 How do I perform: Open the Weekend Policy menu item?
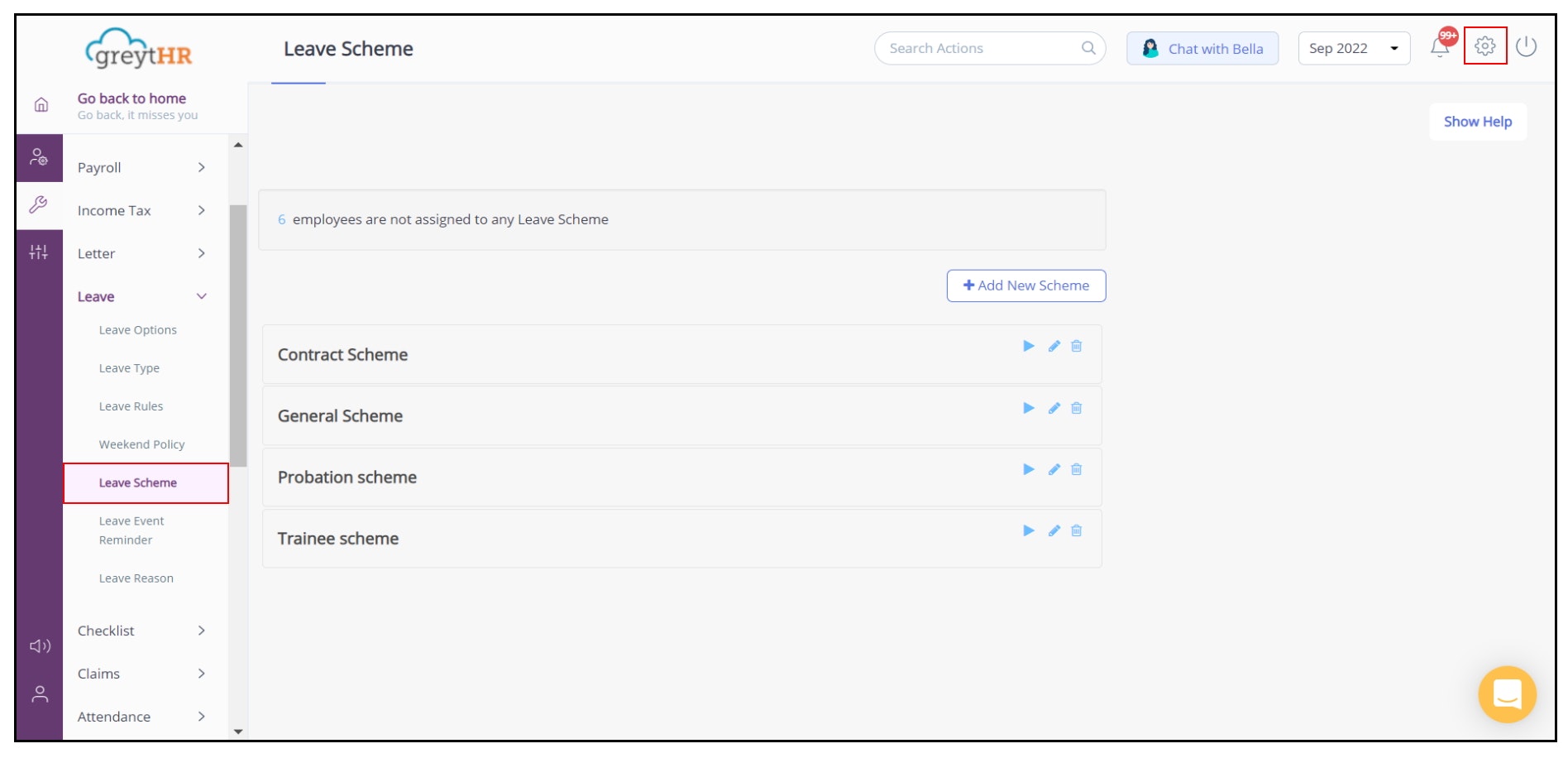point(141,444)
